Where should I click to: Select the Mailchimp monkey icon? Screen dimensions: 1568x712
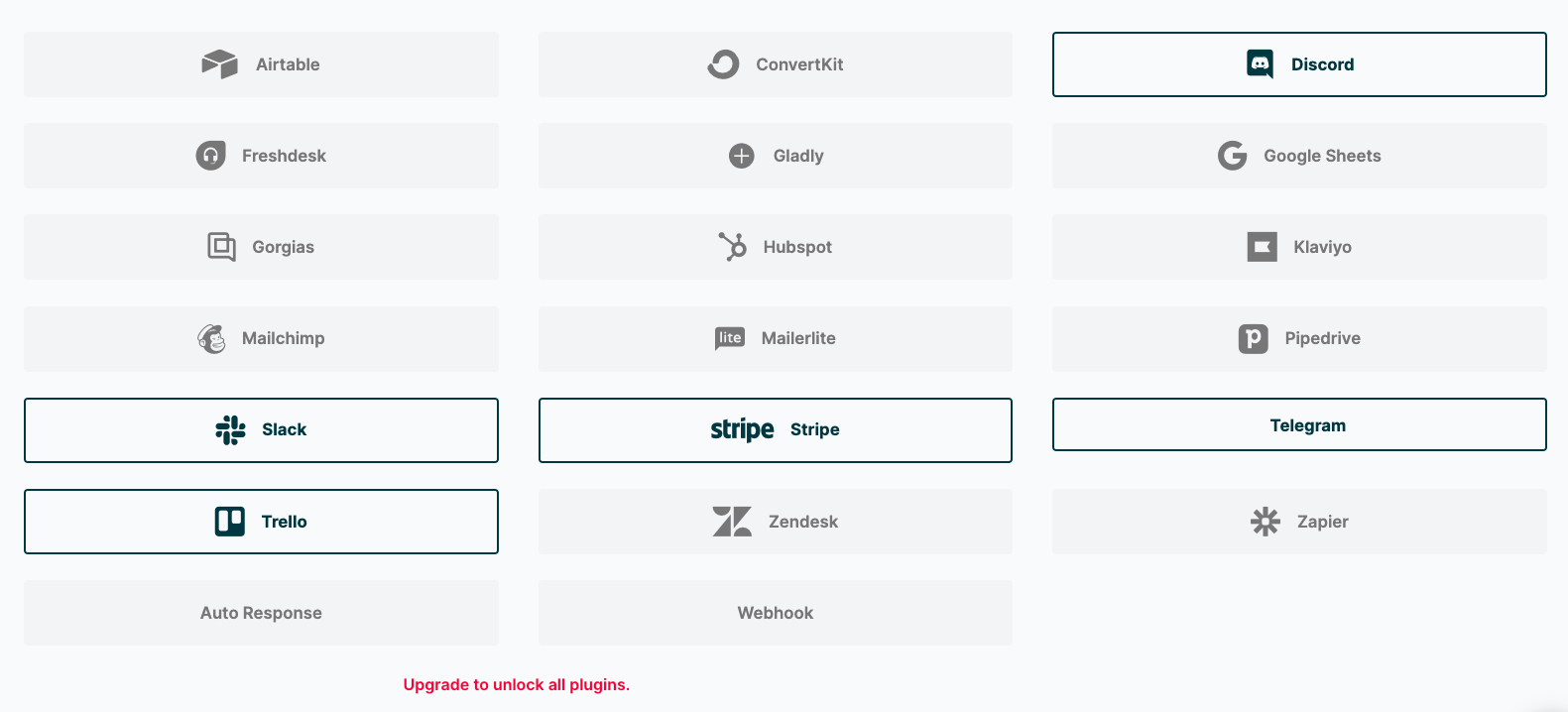pyautogui.click(x=211, y=338)
